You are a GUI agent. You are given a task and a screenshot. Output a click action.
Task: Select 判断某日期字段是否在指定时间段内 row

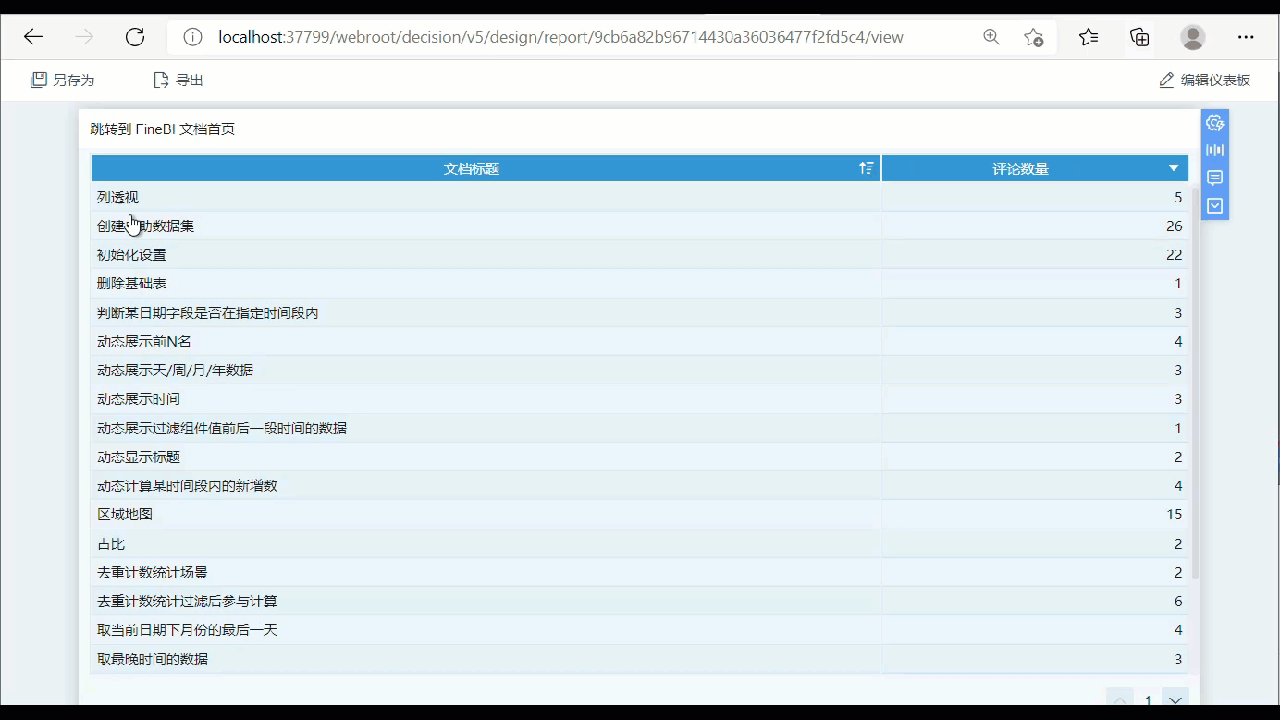point(639,313)
